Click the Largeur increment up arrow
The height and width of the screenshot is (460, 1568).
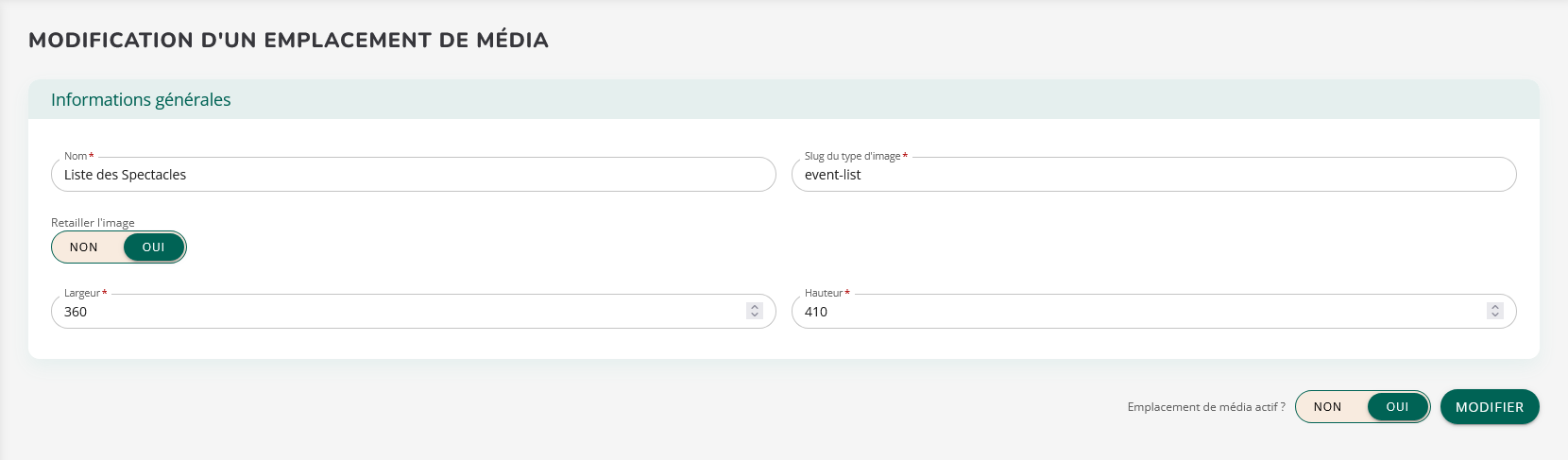coord(755,307)
